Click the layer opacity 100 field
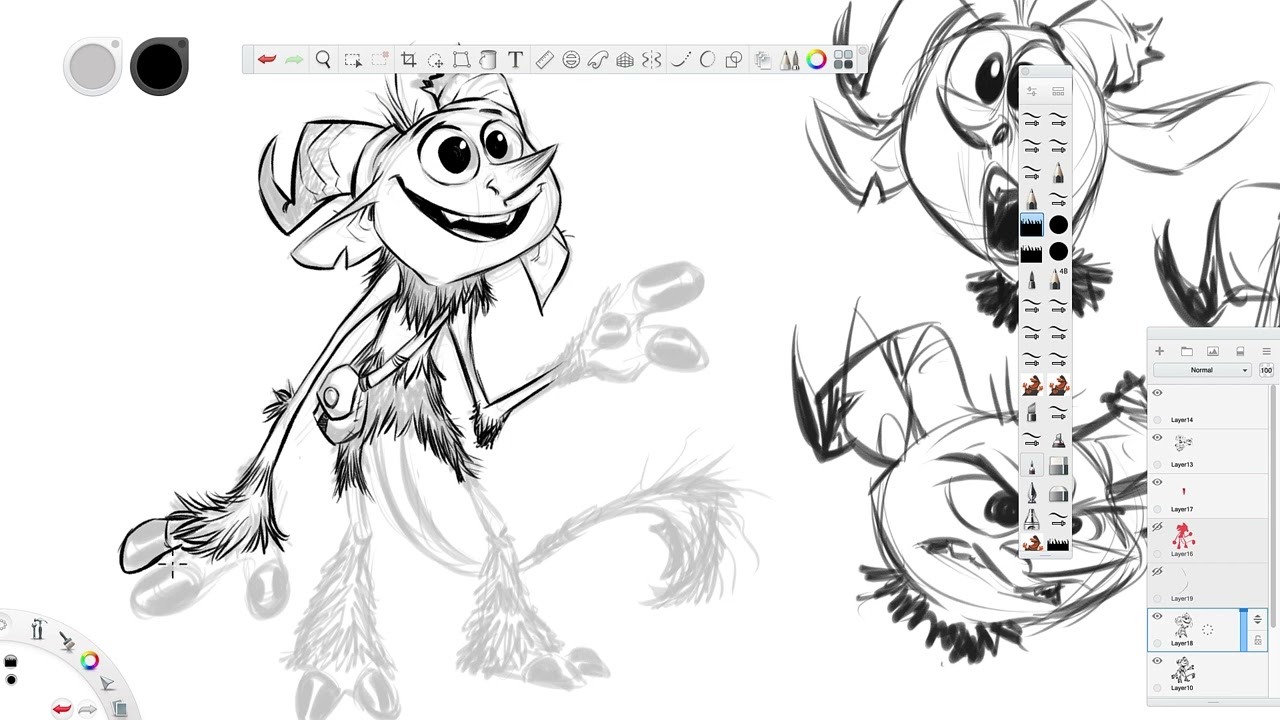 tap(1266, 370)
